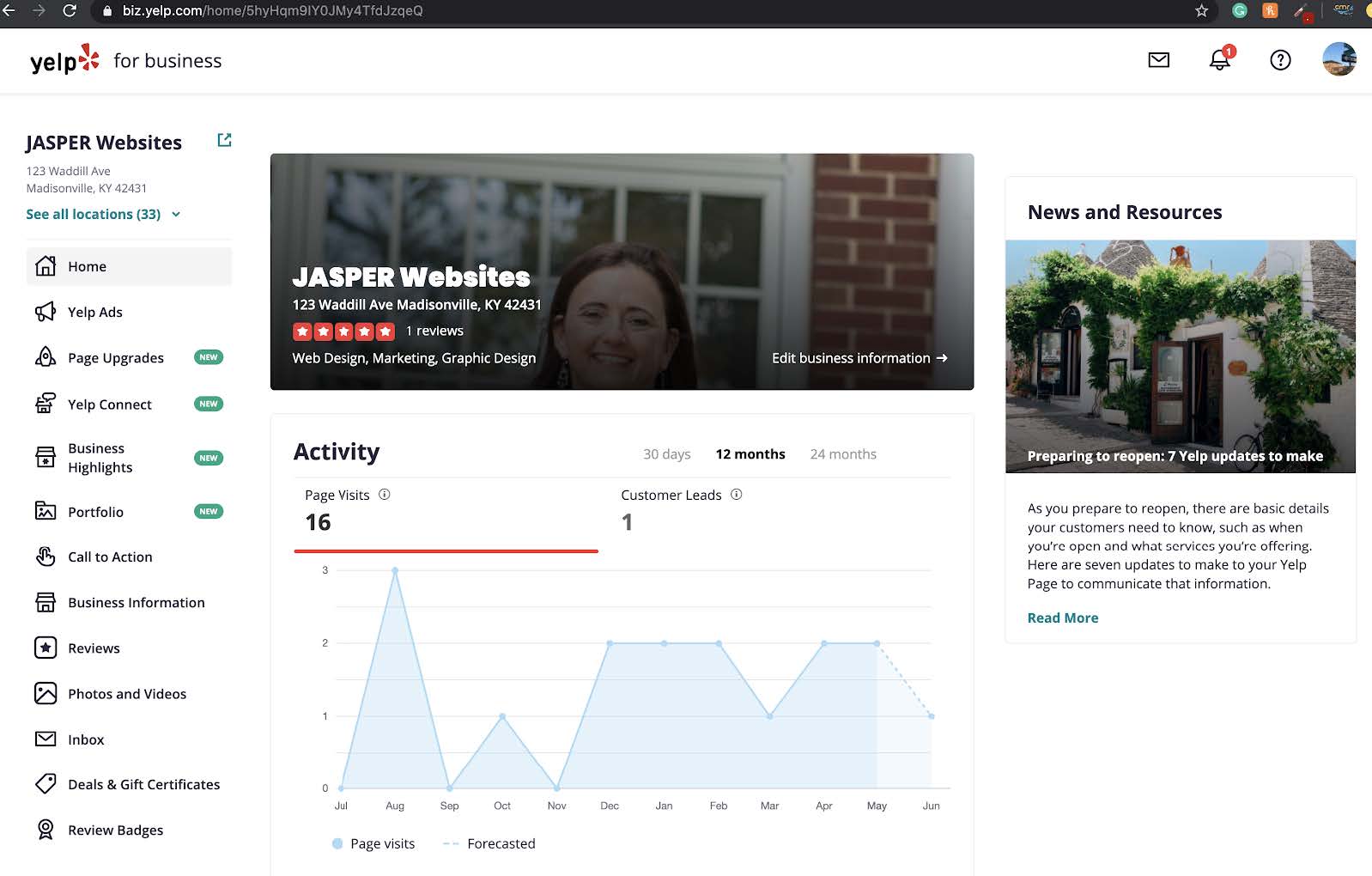Open external link icon beside JASPER Websites
Viewport: 1372px width, 876px height.
click(224, 140)
